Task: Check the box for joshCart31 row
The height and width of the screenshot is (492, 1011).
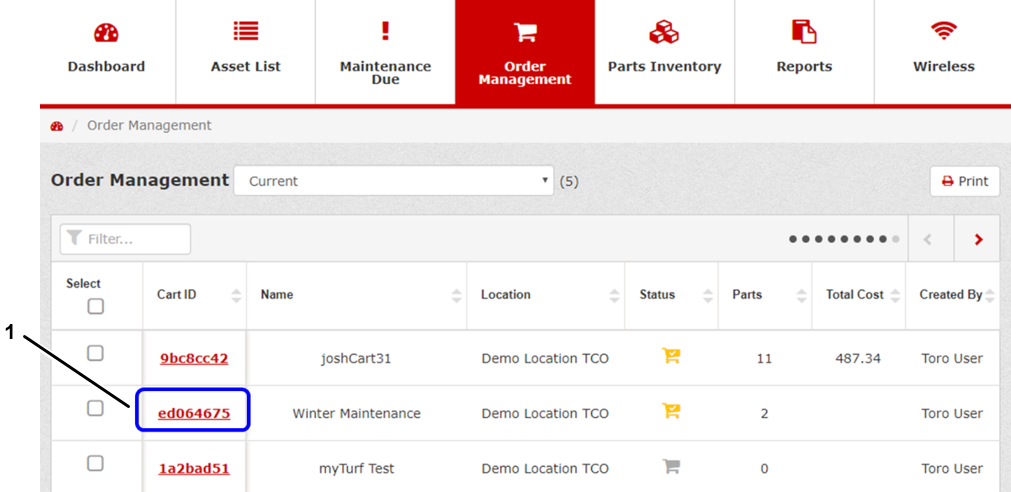Action: click(x=95, y=353)
